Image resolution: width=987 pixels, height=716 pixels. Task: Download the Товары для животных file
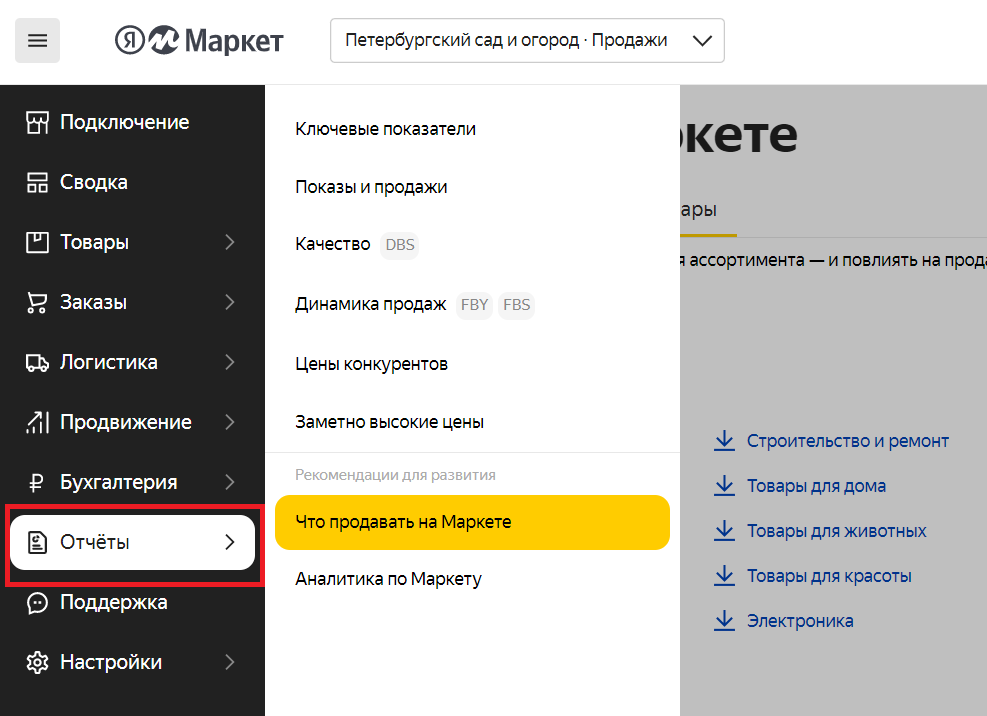tap(837, 532)
